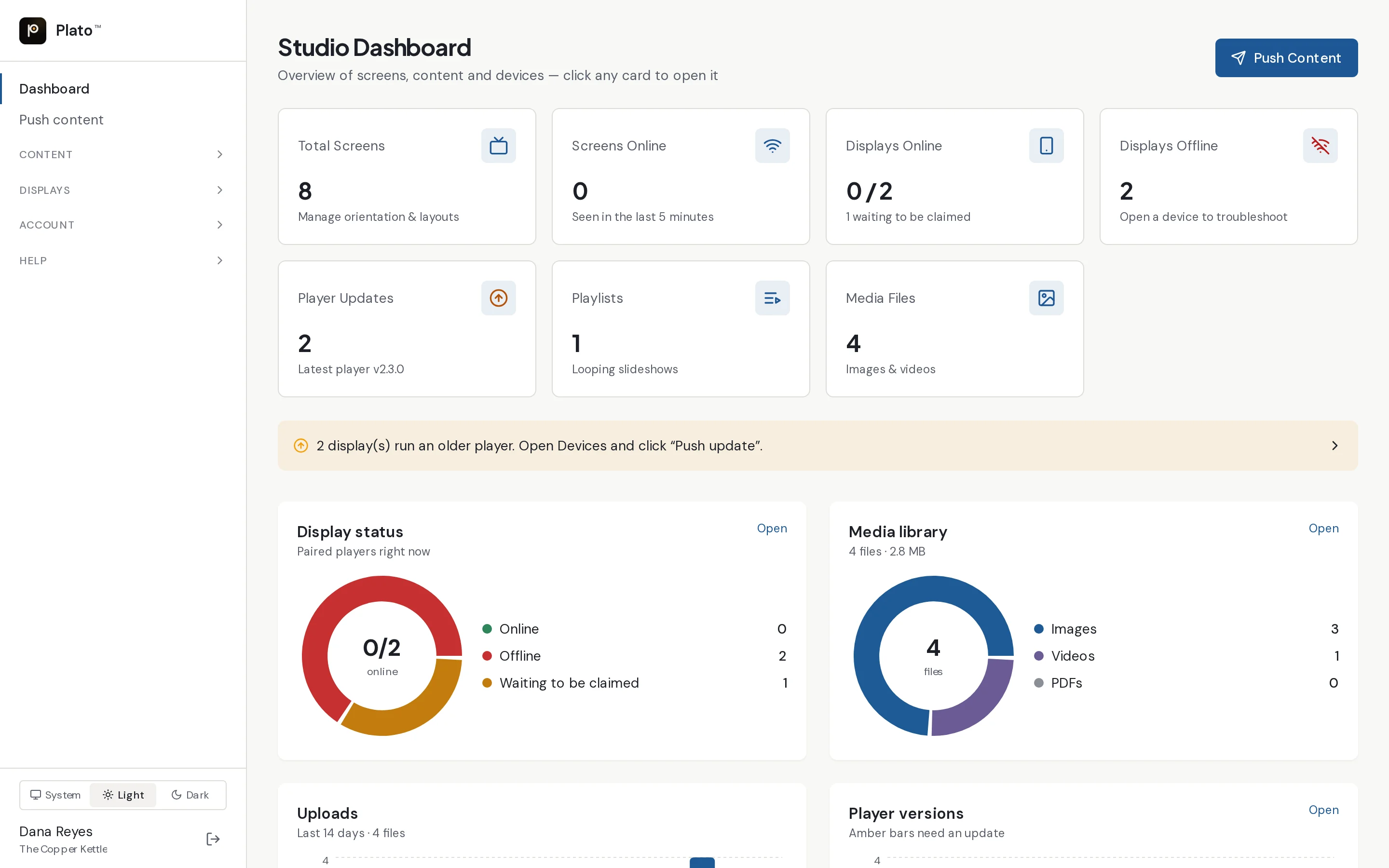Click the purple Videos legend dot
Image resolution: width=1389 pixels, height=868 pixels.
click(1038, 656)
